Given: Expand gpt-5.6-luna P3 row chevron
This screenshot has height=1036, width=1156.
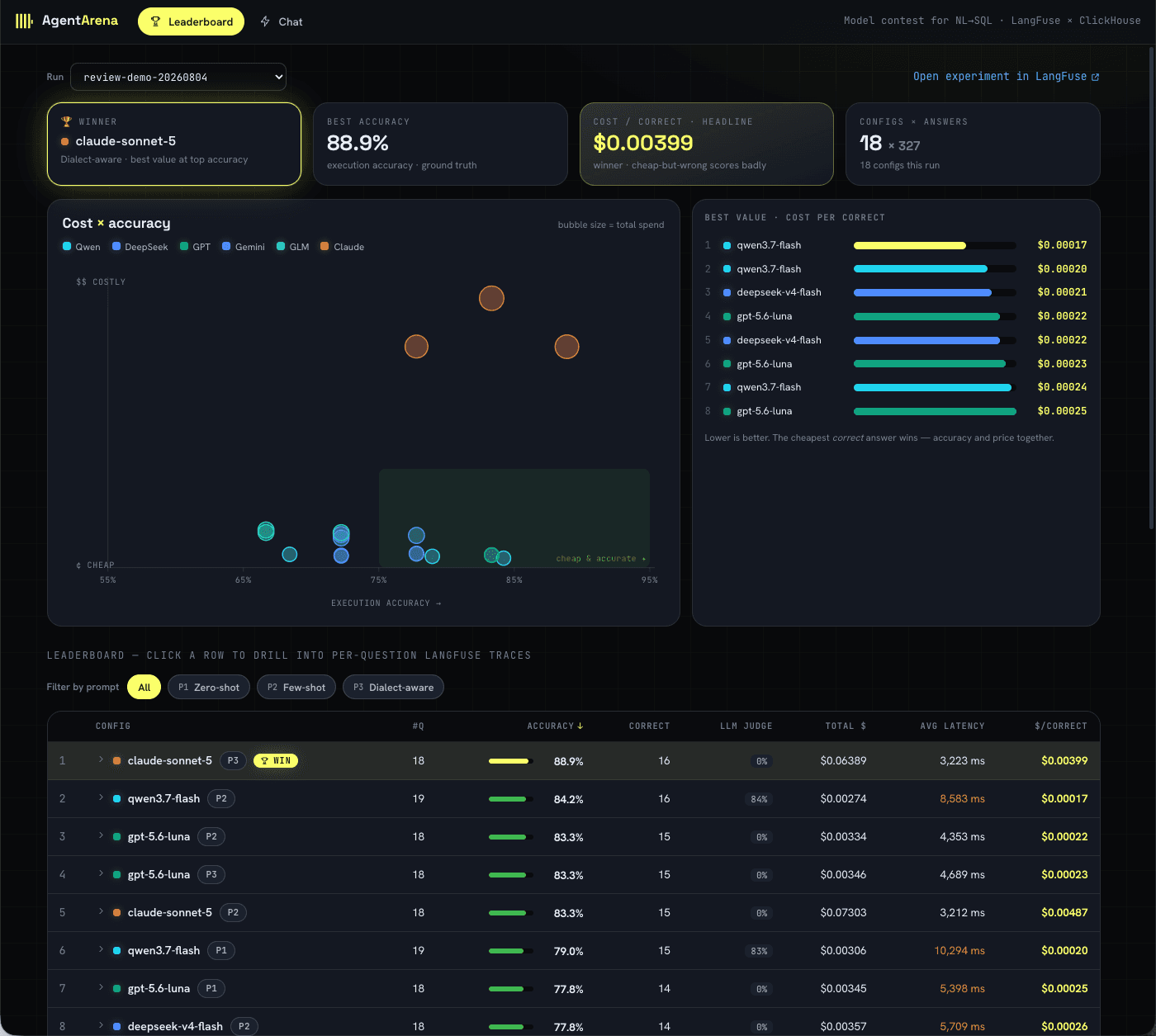Looking at the screenshot, I should [x=101, y=873].
